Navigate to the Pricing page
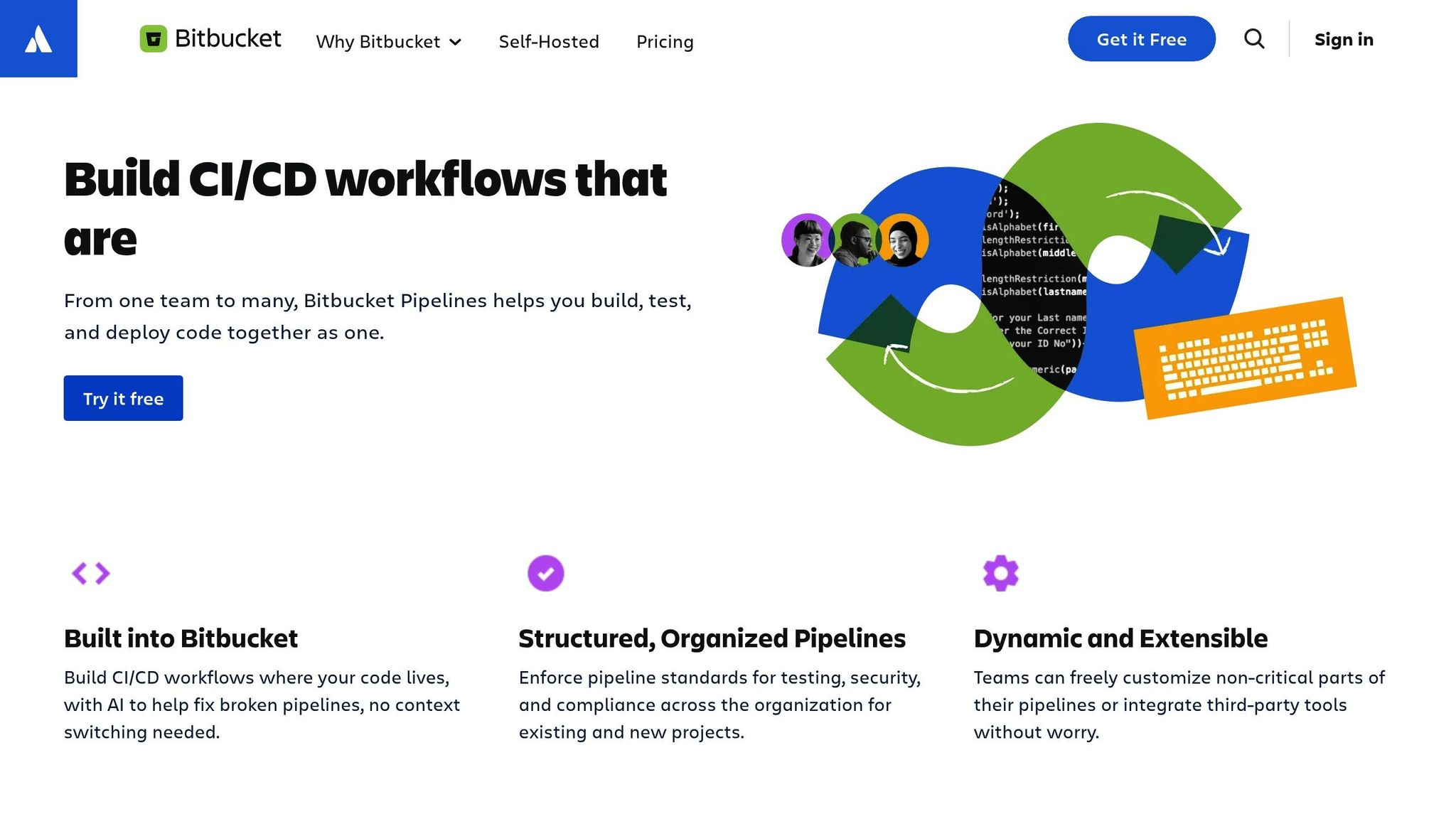 [x=664, y=42]
